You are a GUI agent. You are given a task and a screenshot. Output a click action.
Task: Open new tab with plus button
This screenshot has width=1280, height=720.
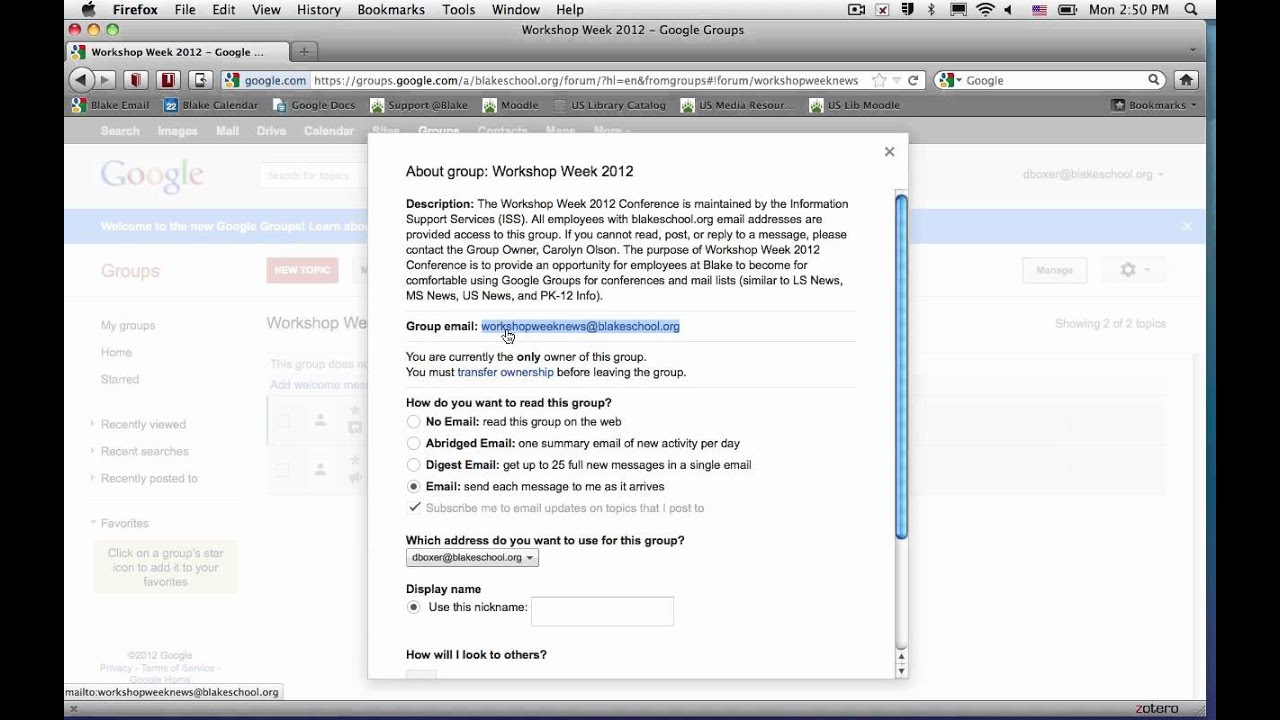304,51
